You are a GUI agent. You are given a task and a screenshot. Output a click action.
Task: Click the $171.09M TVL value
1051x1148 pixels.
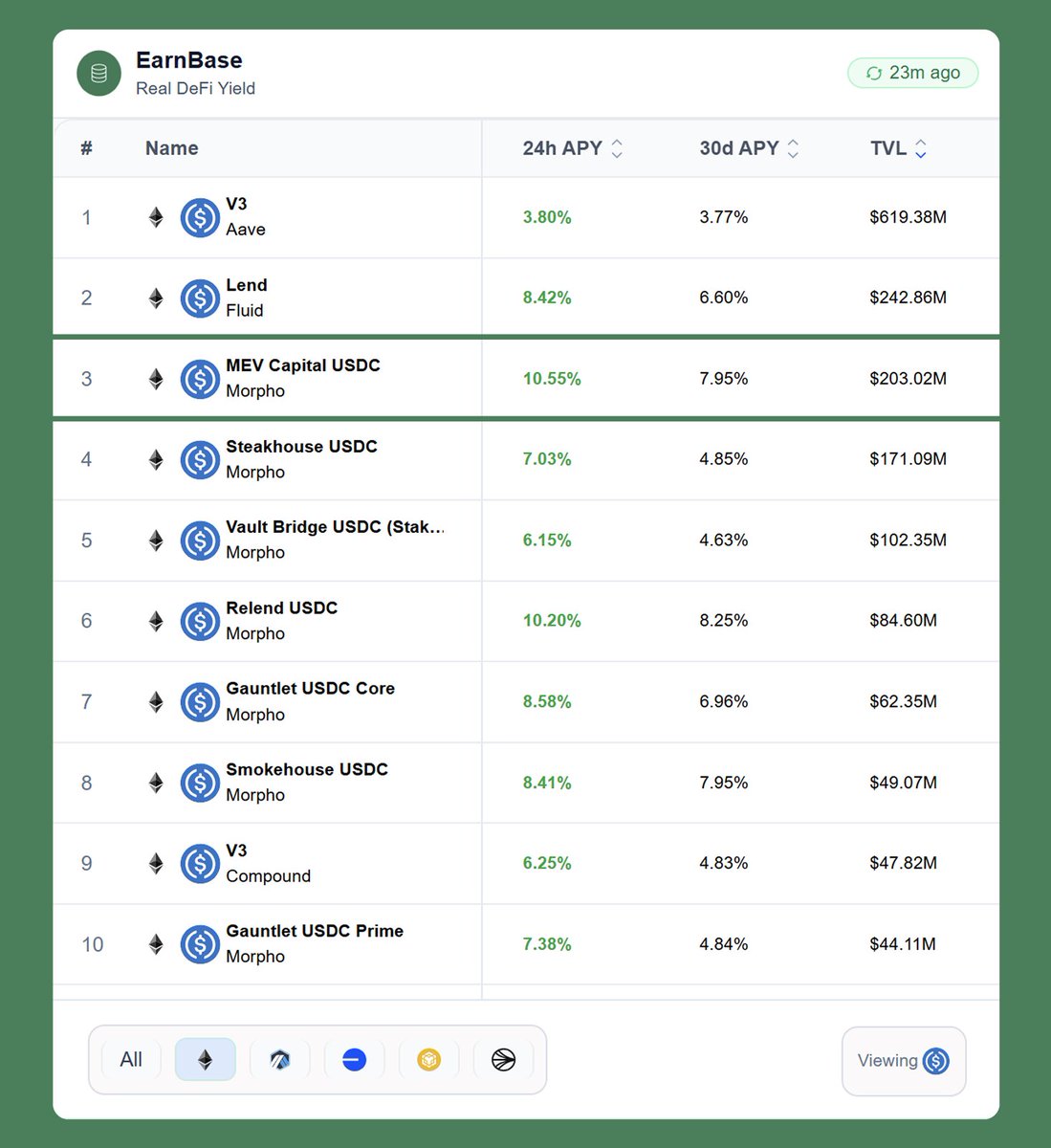pos(909,459)
